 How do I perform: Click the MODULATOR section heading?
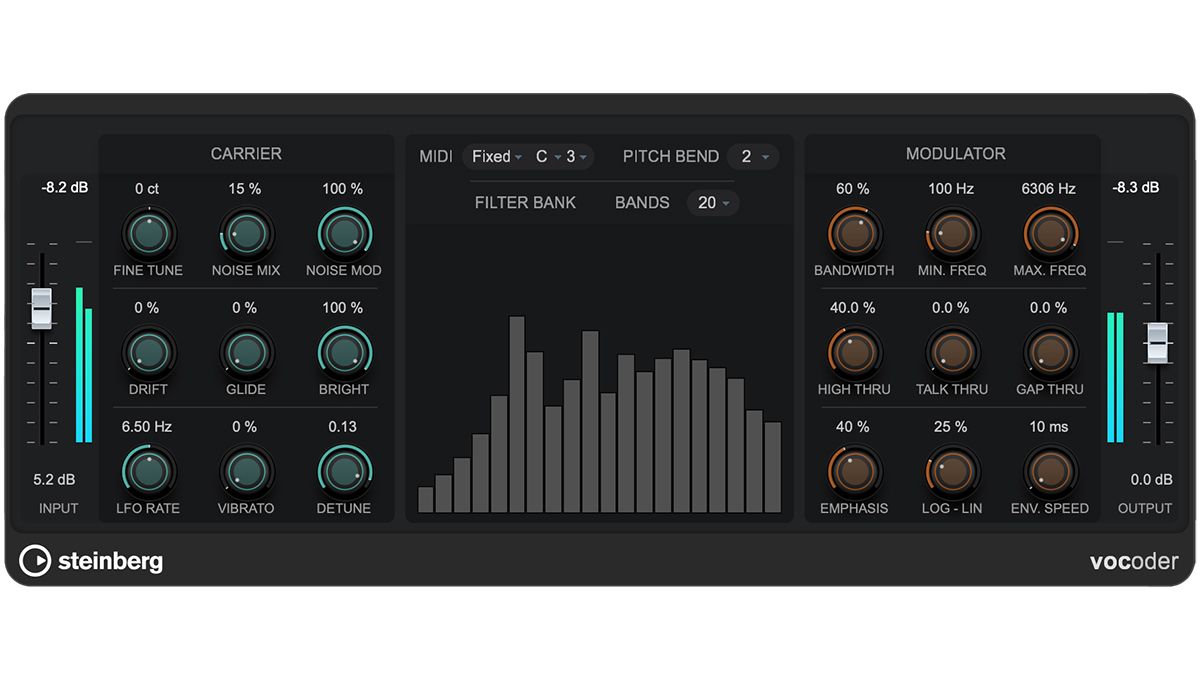point(956,154)
